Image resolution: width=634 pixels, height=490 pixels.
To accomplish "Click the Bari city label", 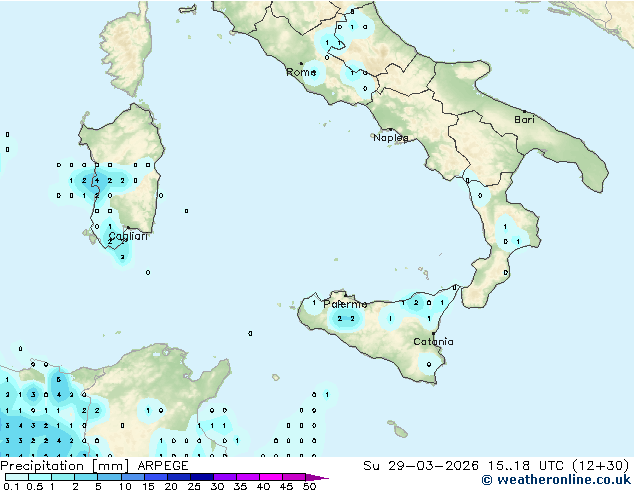I will tap(524, 119).
